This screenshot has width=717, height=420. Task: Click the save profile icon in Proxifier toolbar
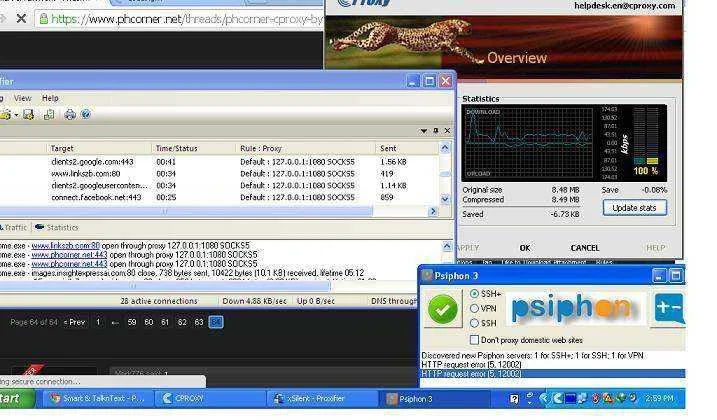(28, 114)
